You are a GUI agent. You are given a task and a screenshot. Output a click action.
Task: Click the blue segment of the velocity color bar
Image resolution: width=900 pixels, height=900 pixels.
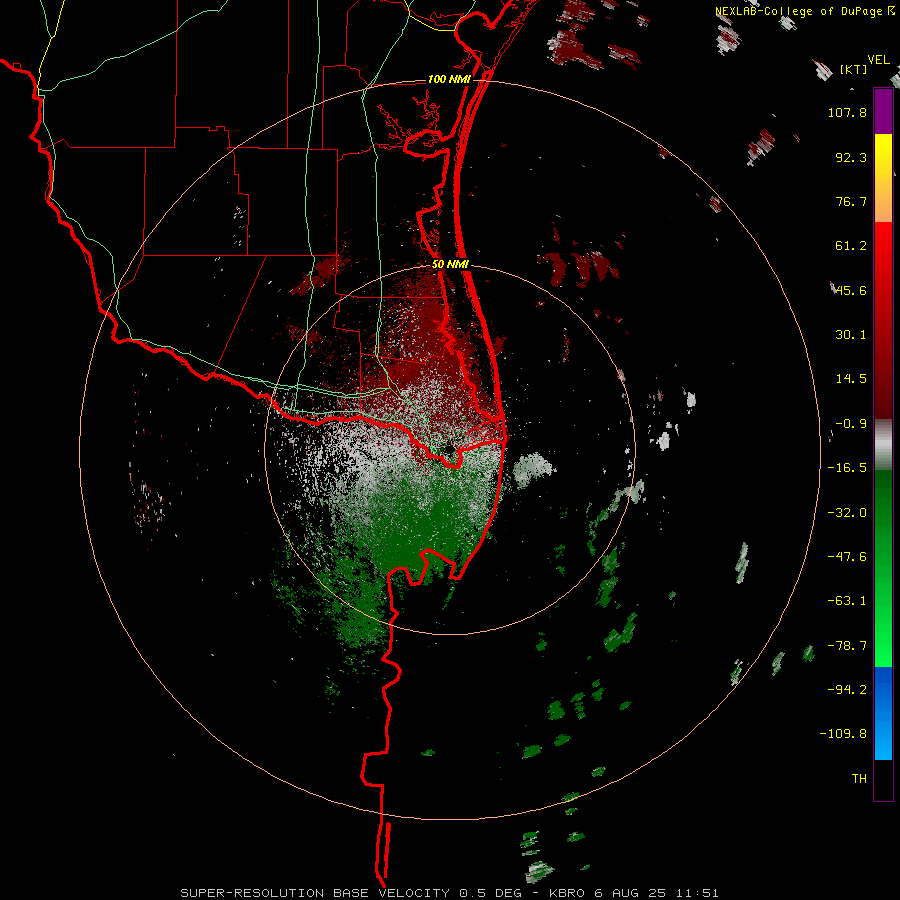click(883, 713)
